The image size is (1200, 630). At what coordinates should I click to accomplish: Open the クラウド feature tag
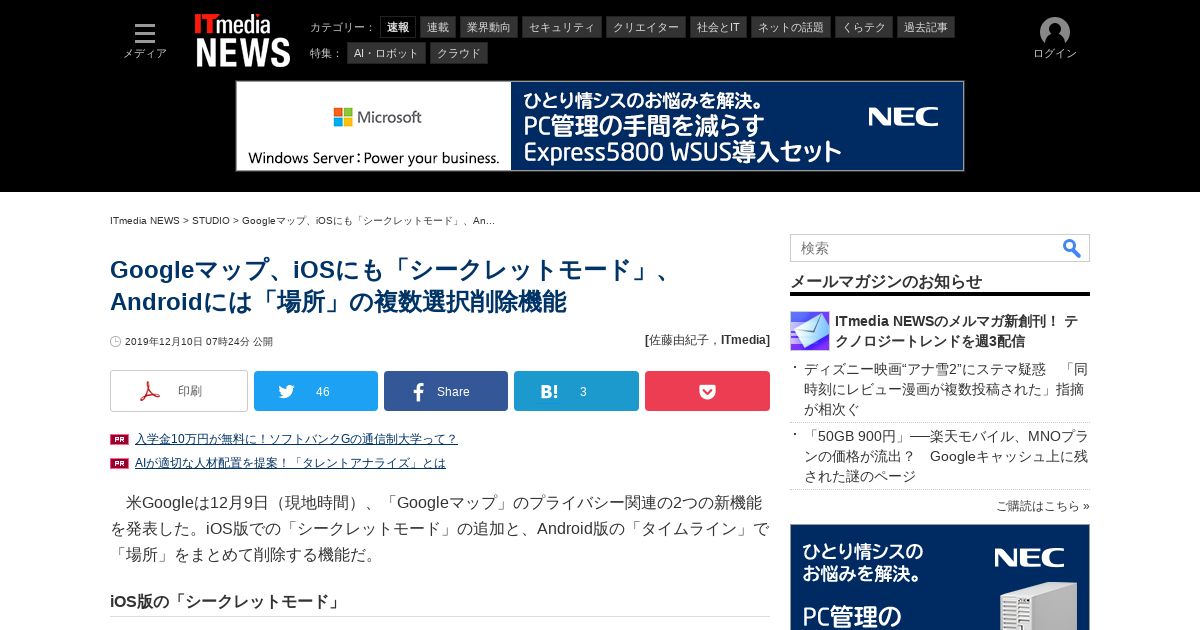[459, 53]
